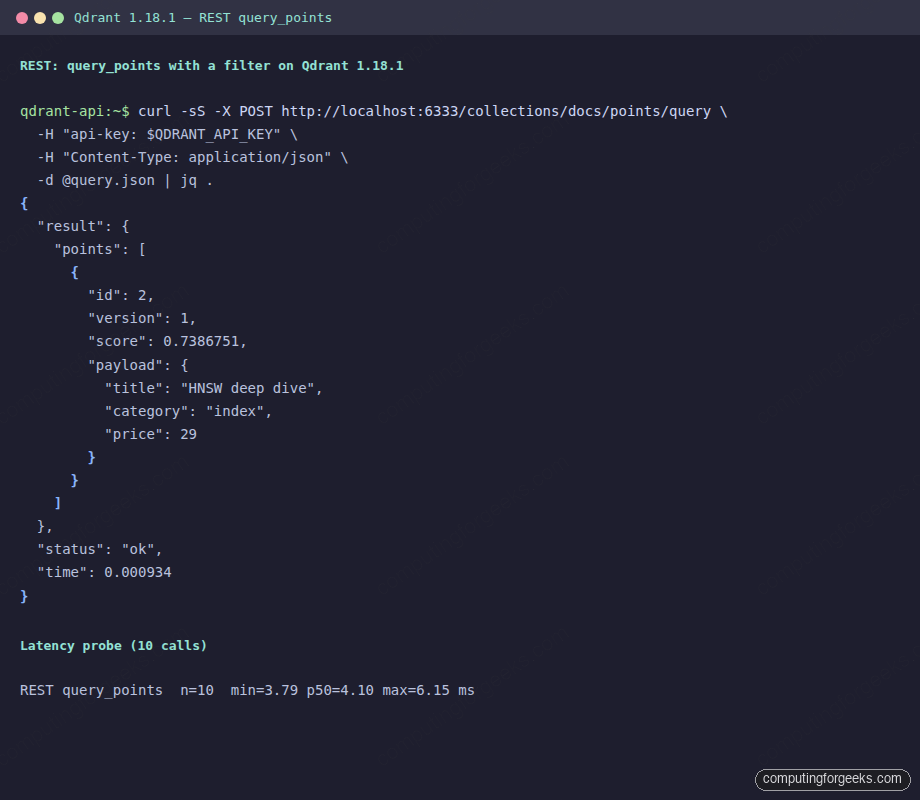Click the '"payload": {' line

pos(138,365)
